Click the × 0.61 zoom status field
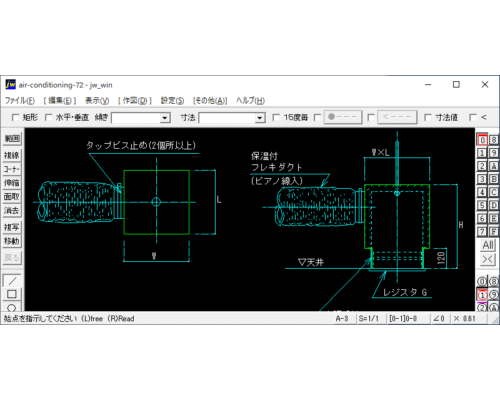Image resolution: width=500 pixels, height=400 pixels. pos(464,319)
